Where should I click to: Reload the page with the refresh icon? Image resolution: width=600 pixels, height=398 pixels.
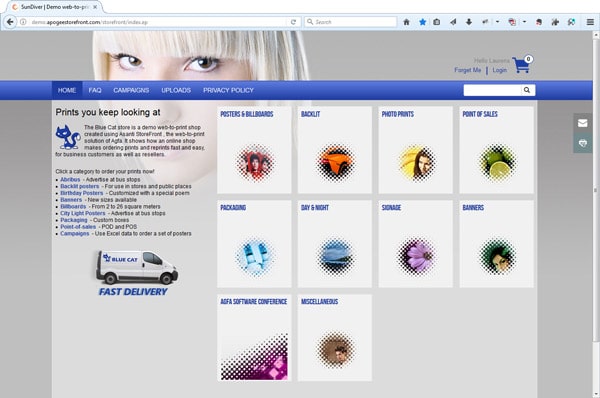pos(293,22)
